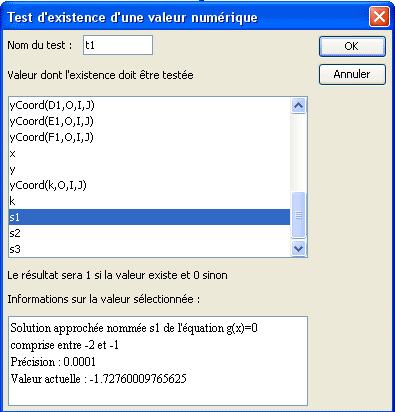The image size is (395, 412).
Task: Click inside the information text box
Action: tap(158, 361)
